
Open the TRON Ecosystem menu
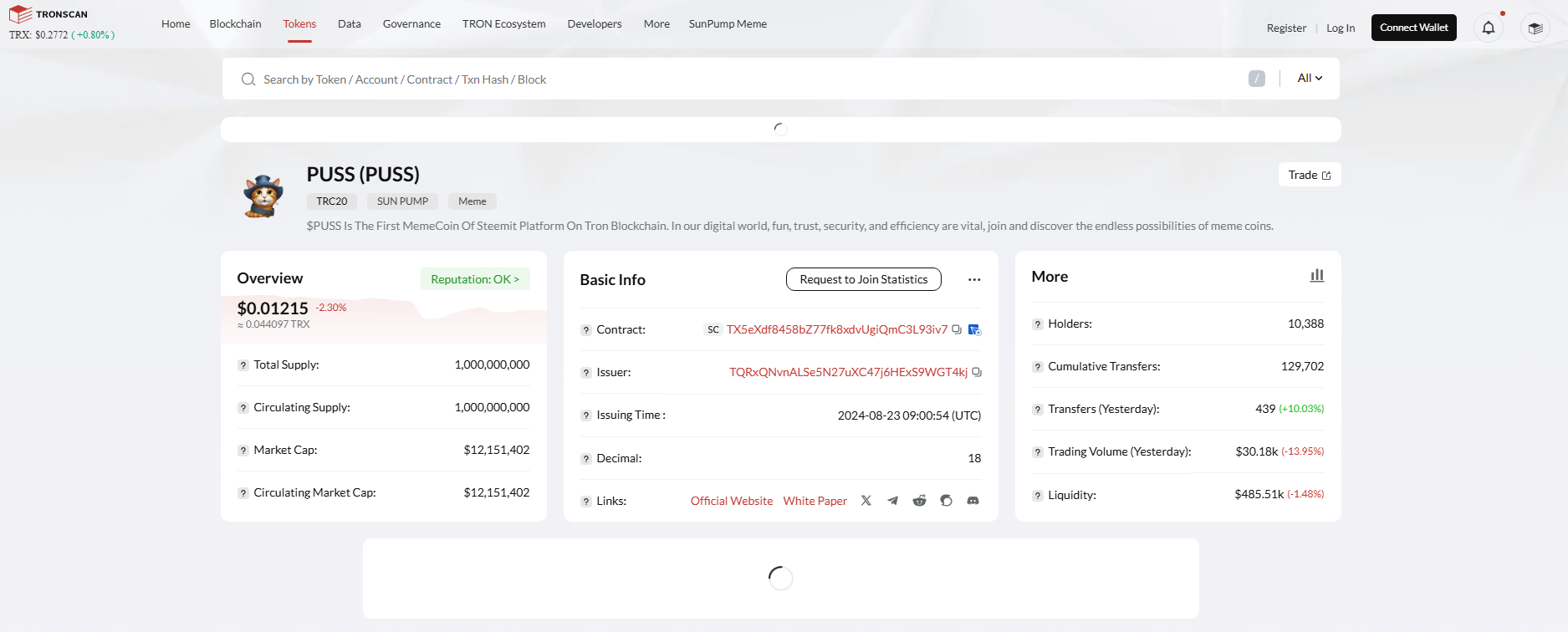[503, 23]
